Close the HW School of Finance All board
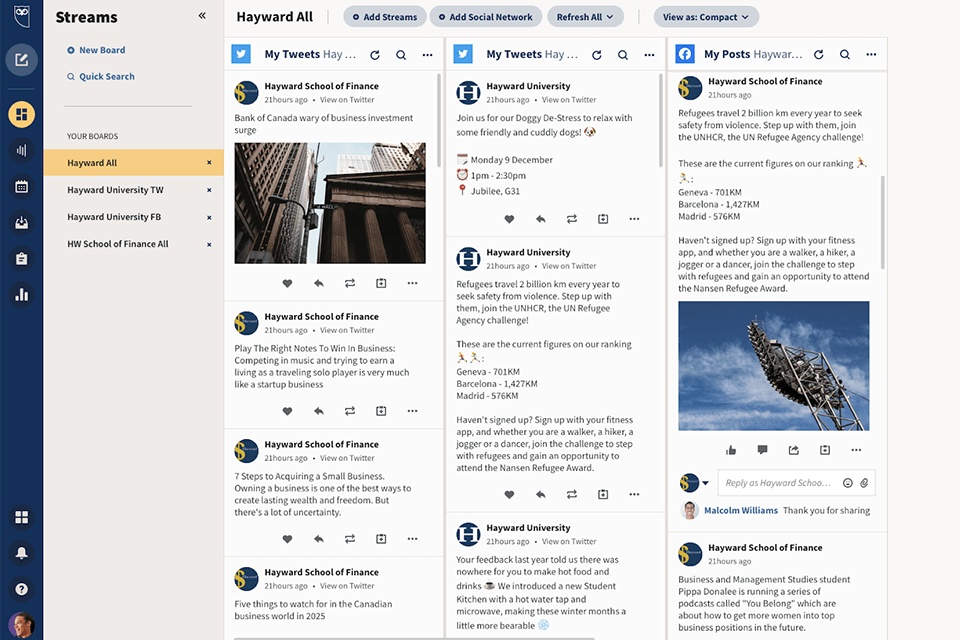960x640 pixels. tap(209, 244)
